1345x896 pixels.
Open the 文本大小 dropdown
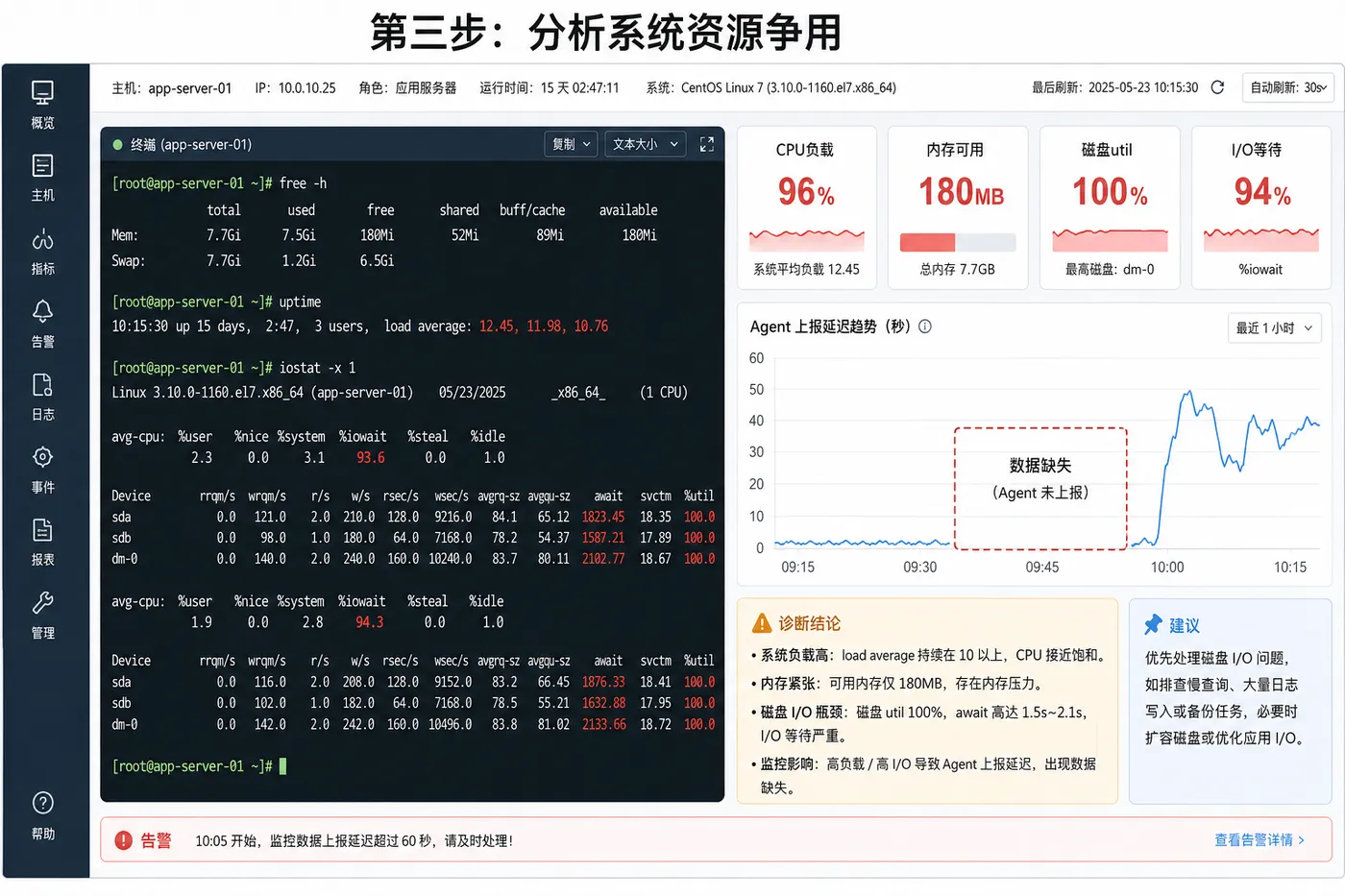(x=646, y=144)
